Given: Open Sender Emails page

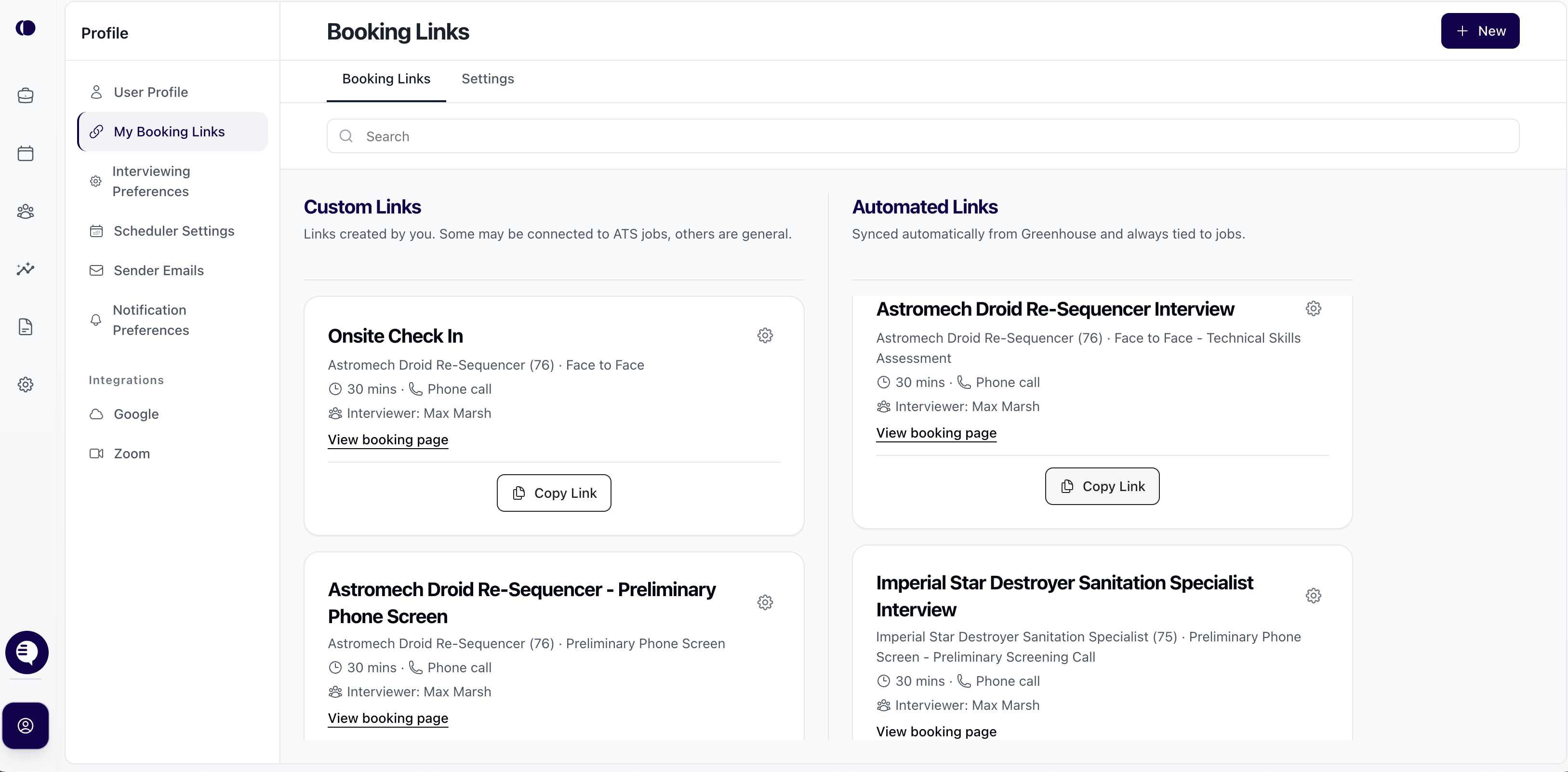Looking at the screenshot, I should [x=172, y=270].
